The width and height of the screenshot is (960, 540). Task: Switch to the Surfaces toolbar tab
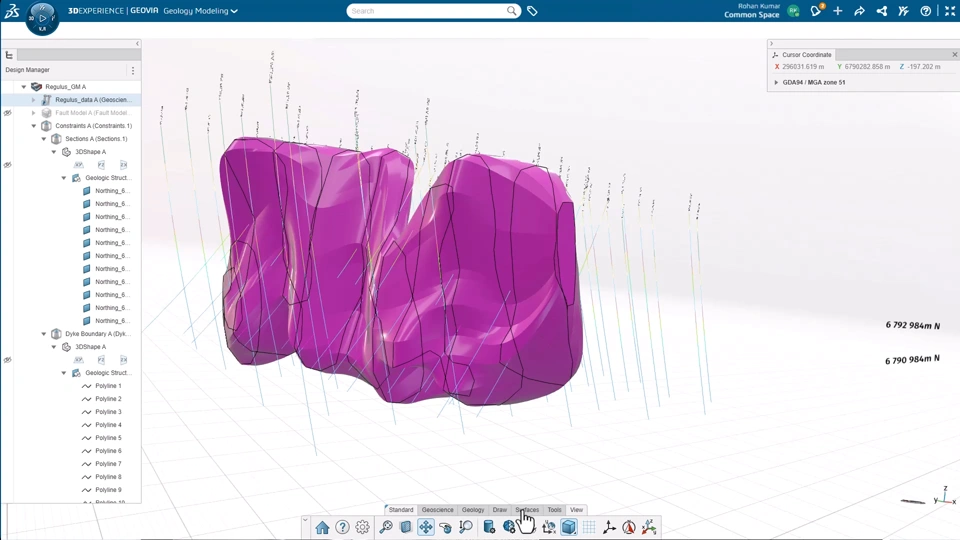coord(527,509)
